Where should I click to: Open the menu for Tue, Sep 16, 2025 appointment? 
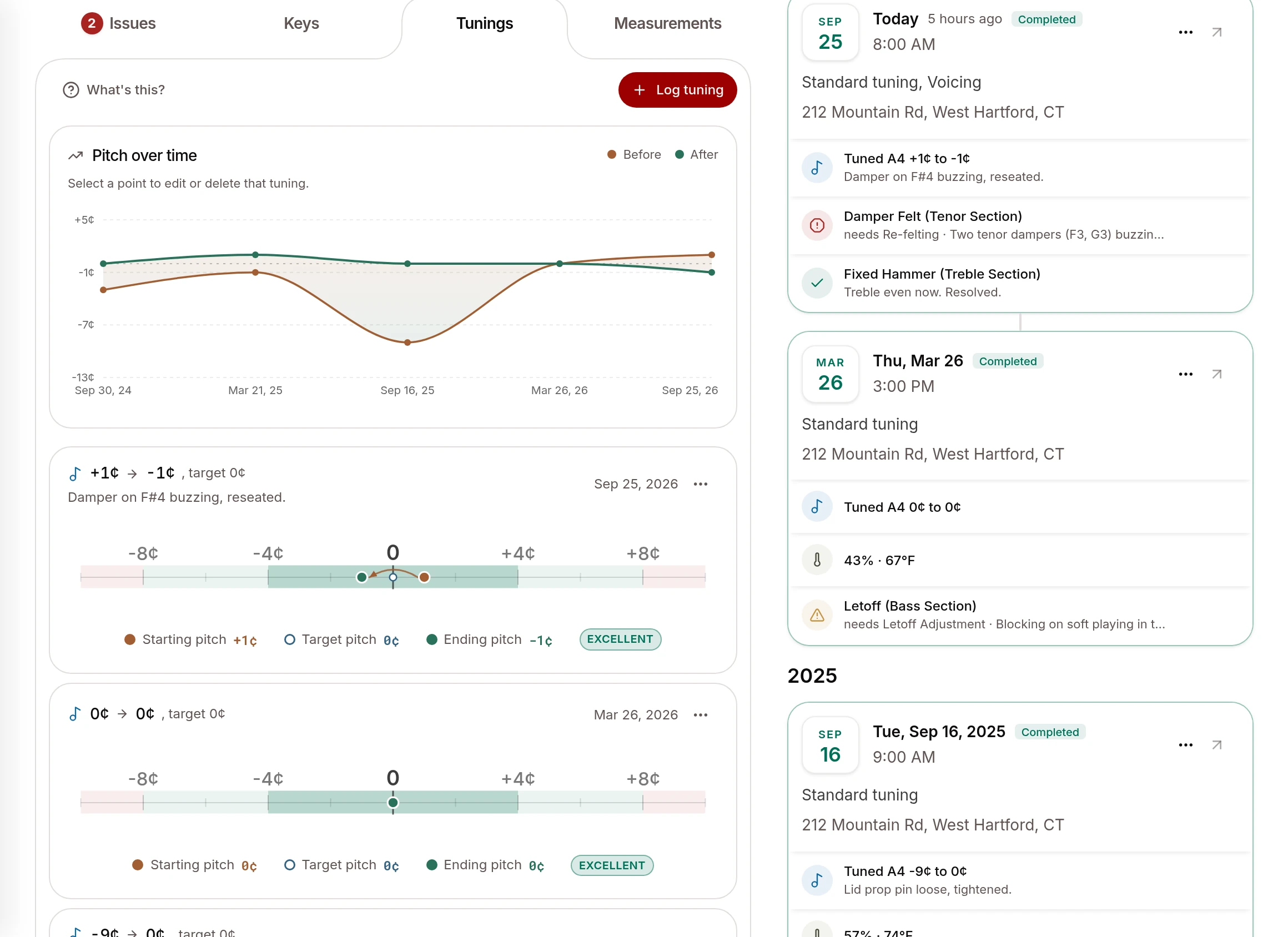click(x=1185, y=745)
